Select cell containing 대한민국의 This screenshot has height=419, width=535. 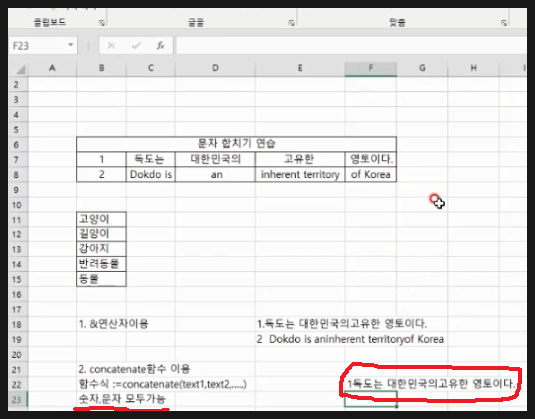coord(215,159)
